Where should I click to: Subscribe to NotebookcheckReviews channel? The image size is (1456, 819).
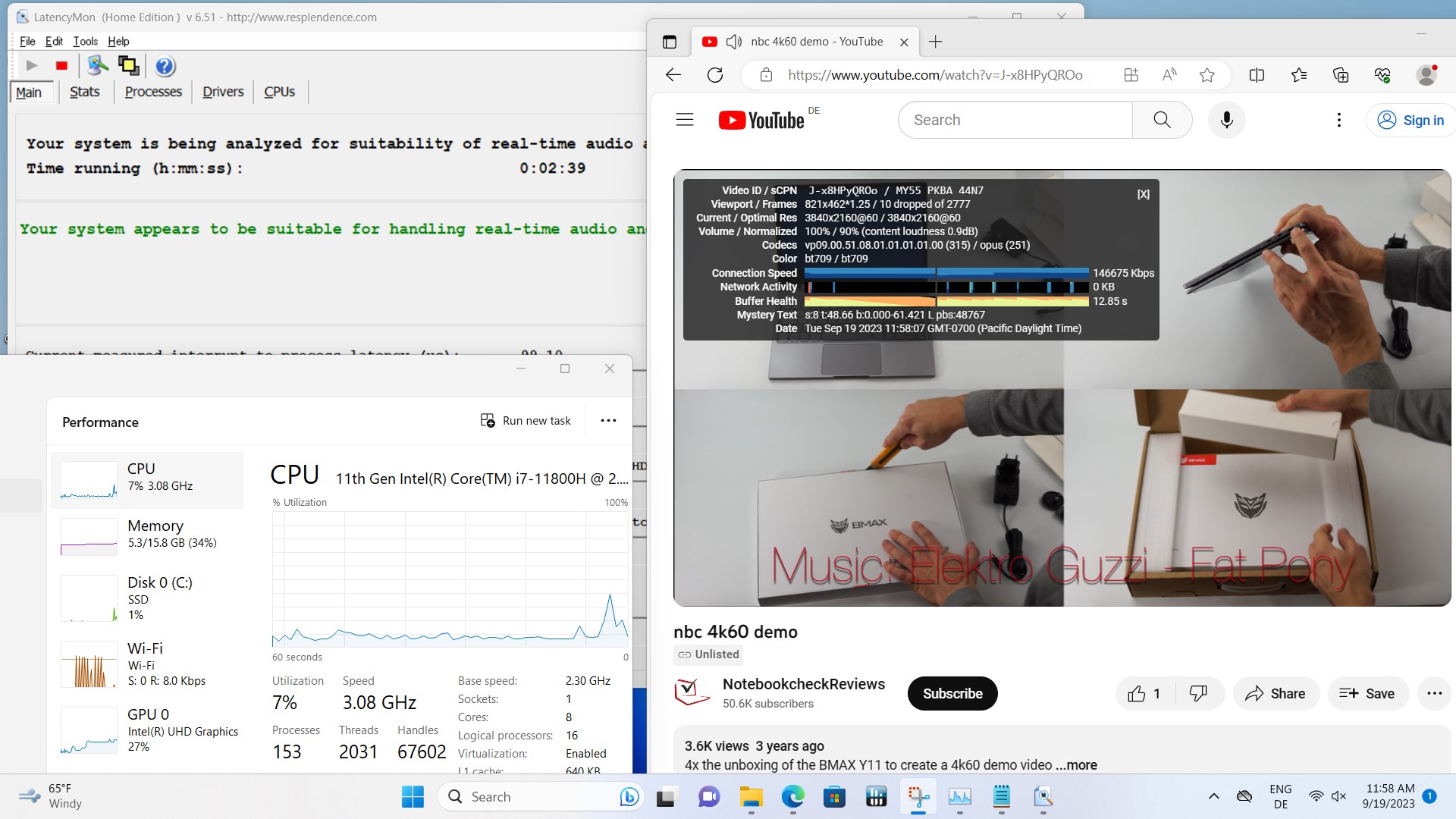point(952,693)
